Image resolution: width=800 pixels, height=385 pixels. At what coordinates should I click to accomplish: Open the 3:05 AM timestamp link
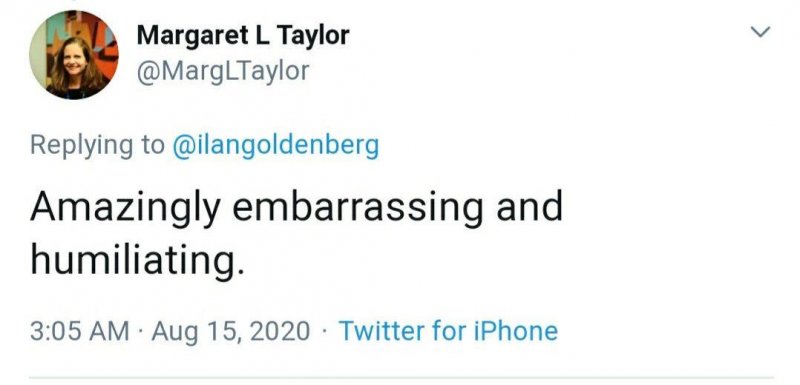tap(80, 331)
